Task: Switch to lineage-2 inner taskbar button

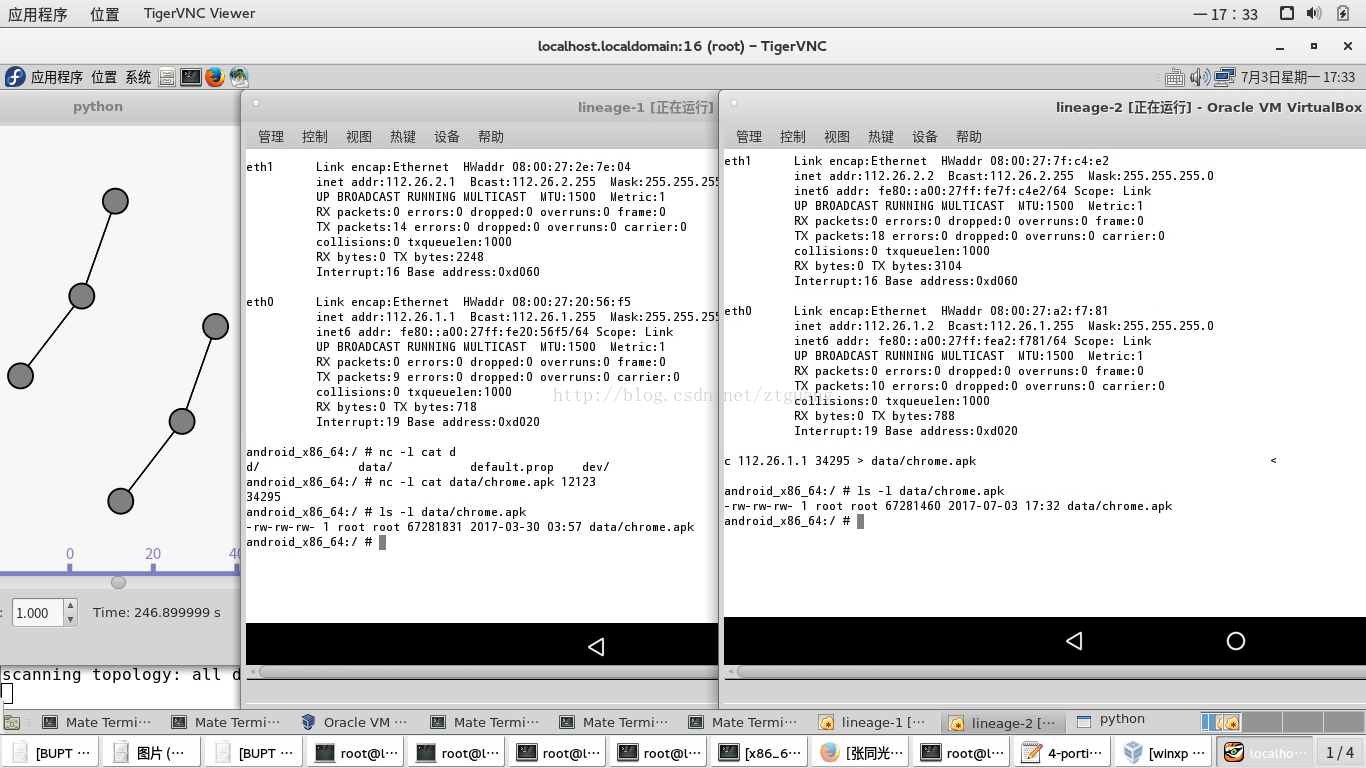Action: pos(1002,722)
